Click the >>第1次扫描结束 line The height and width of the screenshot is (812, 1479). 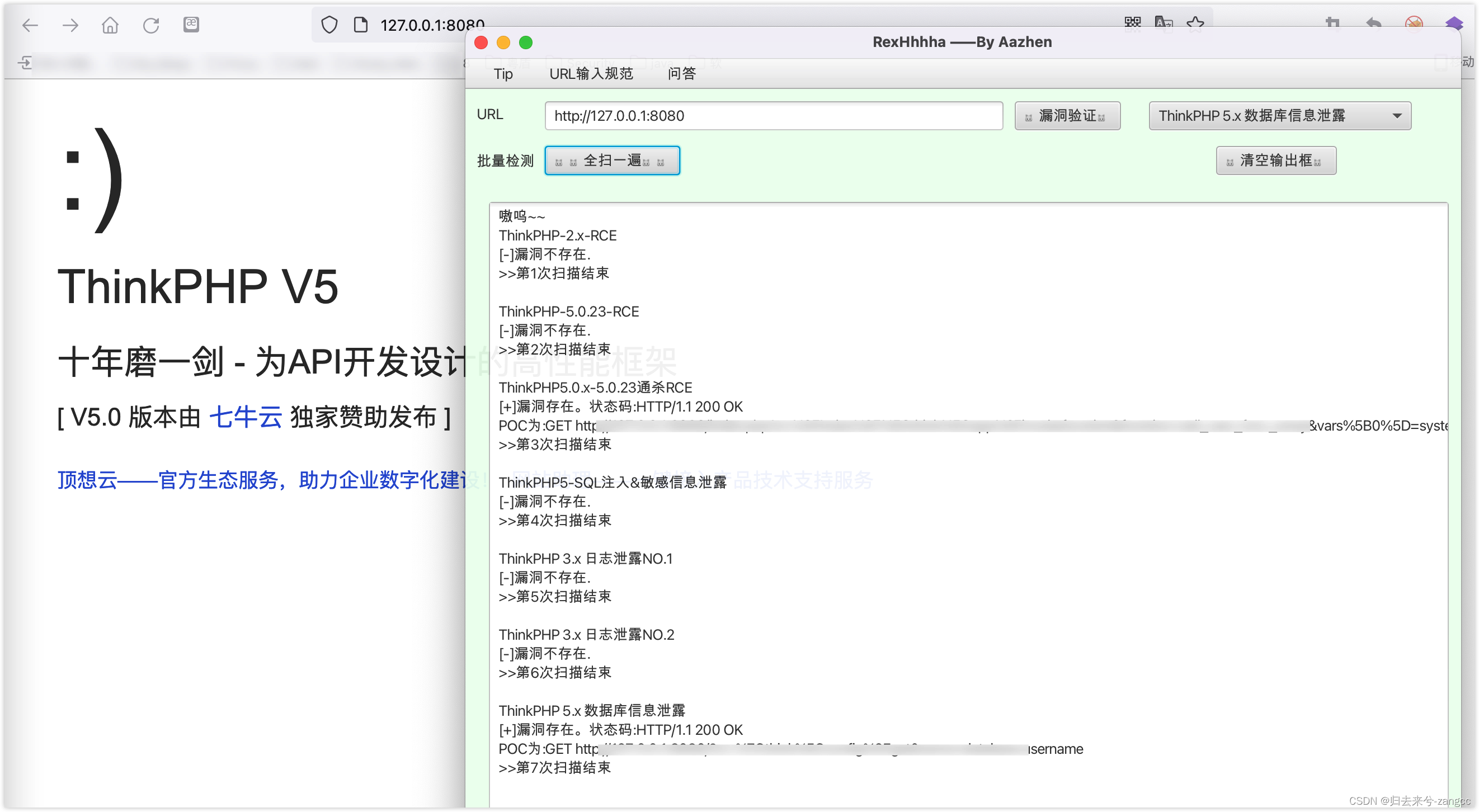point(553,273)
